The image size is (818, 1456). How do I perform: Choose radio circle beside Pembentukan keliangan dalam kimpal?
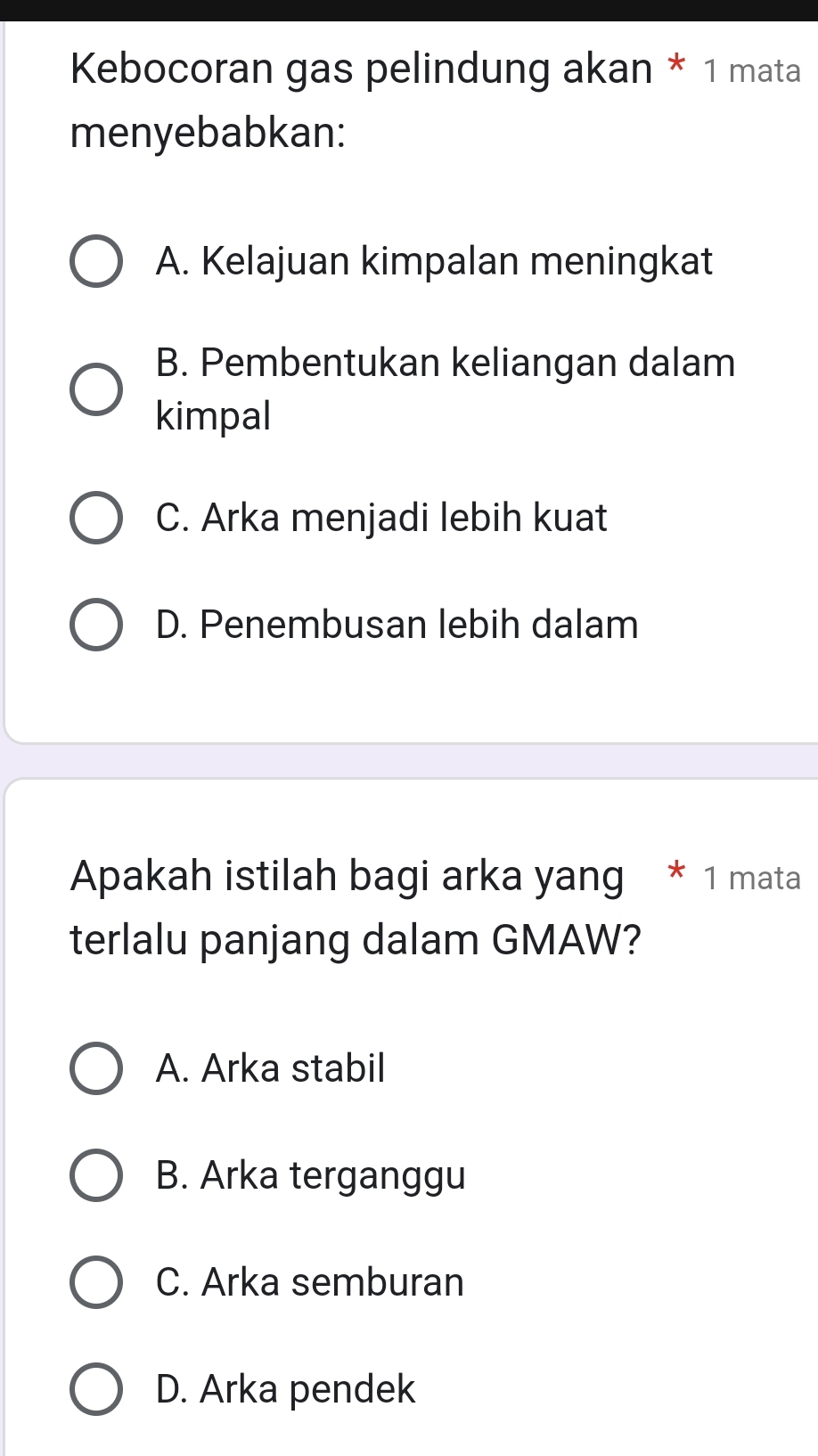96,389
